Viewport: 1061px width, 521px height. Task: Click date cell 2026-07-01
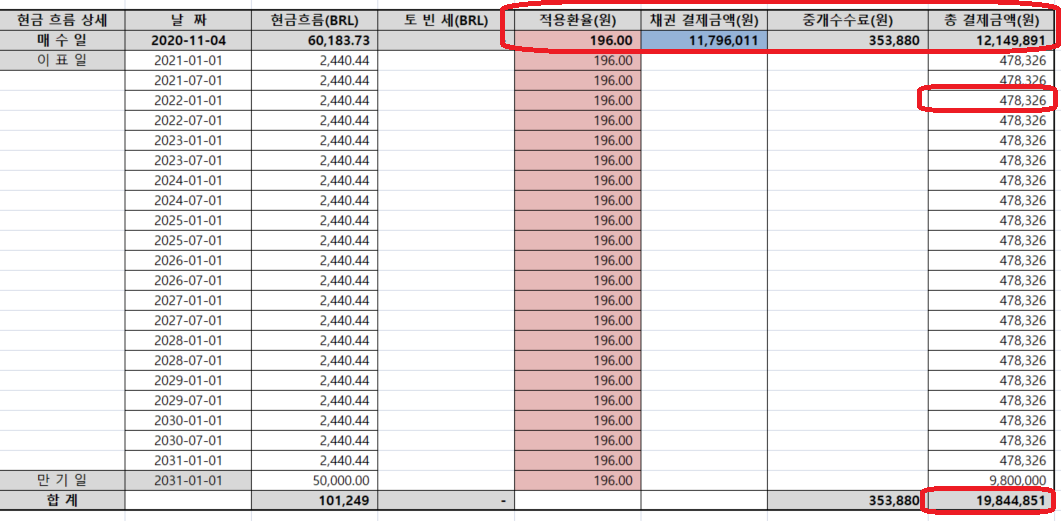coord(188,280)
